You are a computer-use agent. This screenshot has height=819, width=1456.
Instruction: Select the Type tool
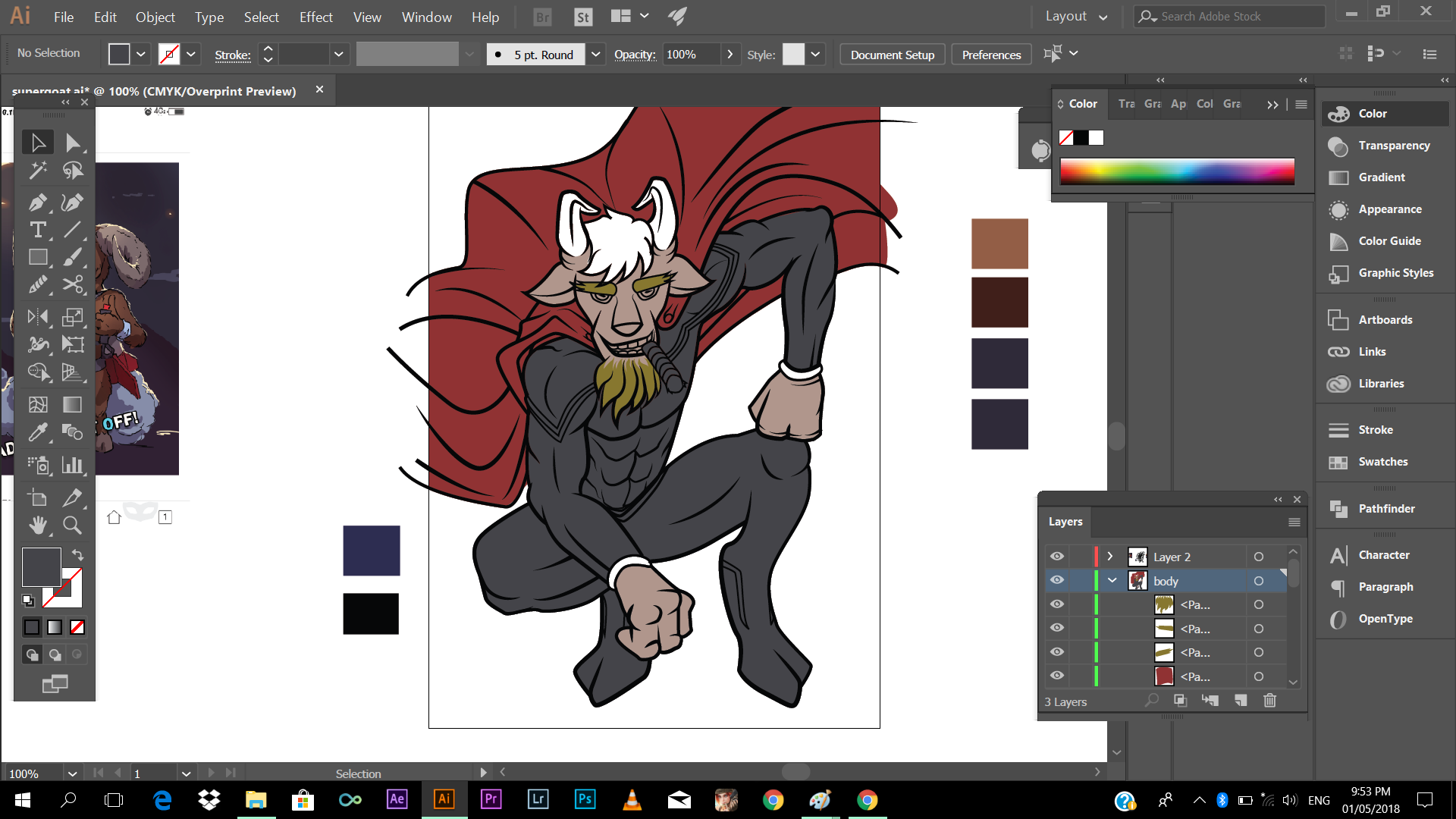(37, 230)
